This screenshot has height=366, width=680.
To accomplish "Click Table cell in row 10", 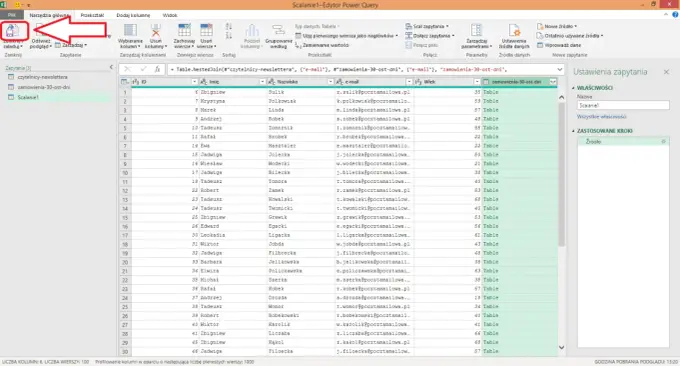I will [520, 172].
